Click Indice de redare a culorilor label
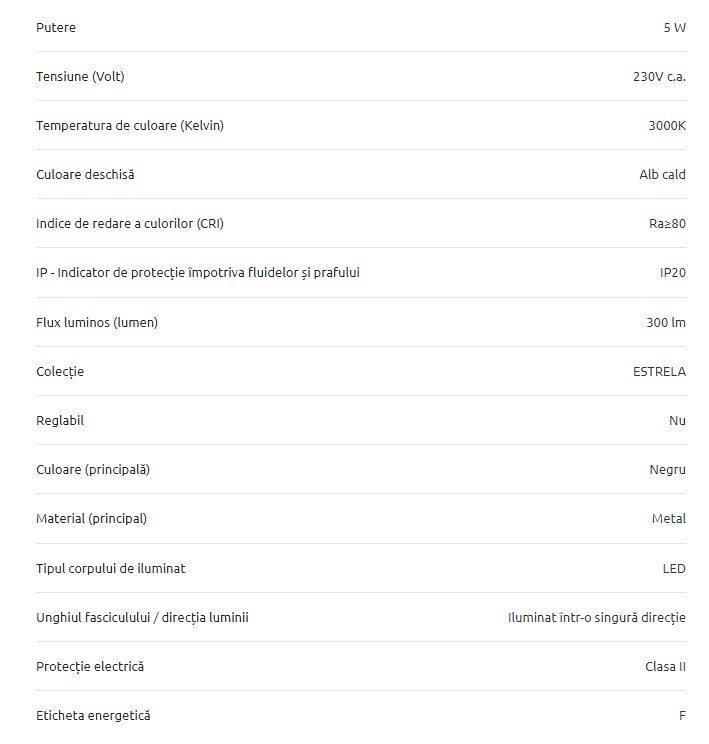Image resolution: width=709 pixels, height=744 pixels. [130, 223]
